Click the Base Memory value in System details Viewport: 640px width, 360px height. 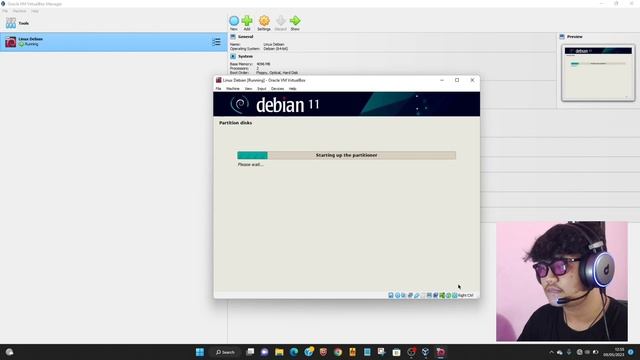[x=263, y=64]
